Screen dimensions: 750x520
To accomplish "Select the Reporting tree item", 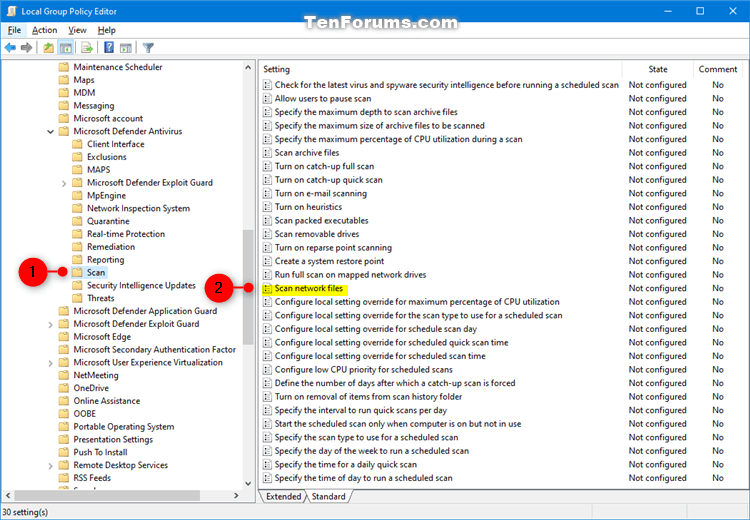I will click(x=105, y=260).
